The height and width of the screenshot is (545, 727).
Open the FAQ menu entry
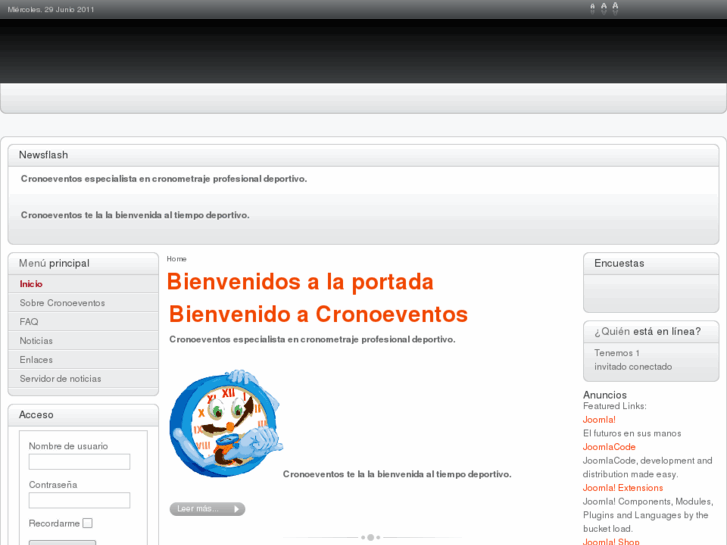83,322
